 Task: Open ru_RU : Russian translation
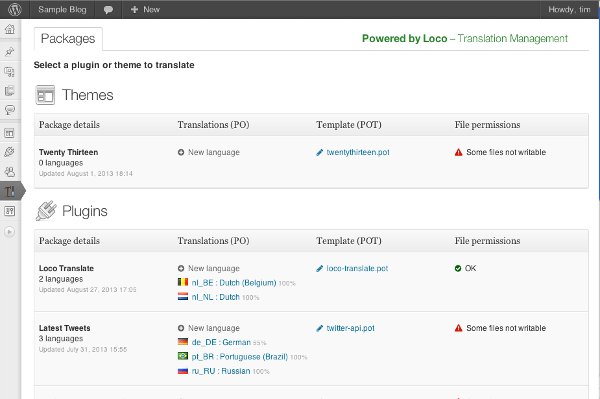coord(221,371)
